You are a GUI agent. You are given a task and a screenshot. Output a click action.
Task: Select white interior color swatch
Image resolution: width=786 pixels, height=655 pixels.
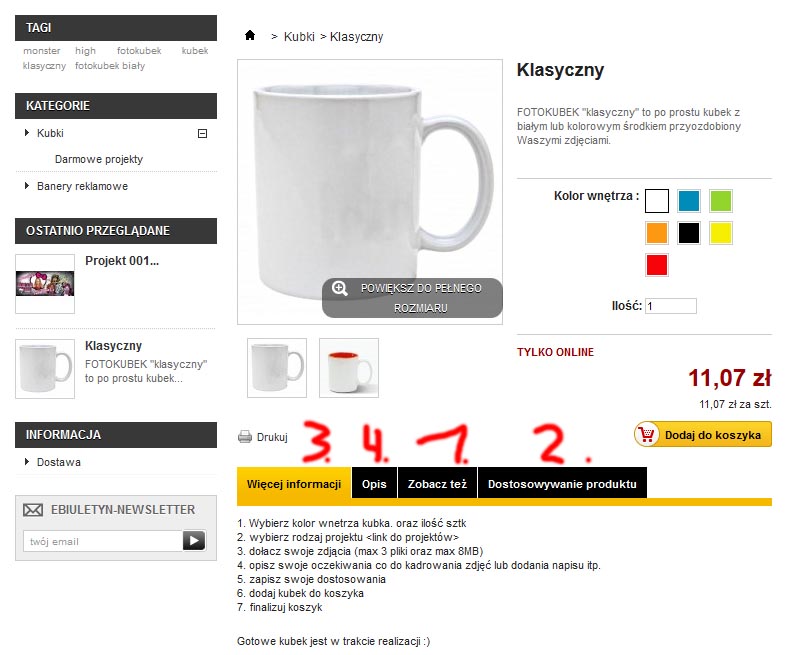[657, 201]
